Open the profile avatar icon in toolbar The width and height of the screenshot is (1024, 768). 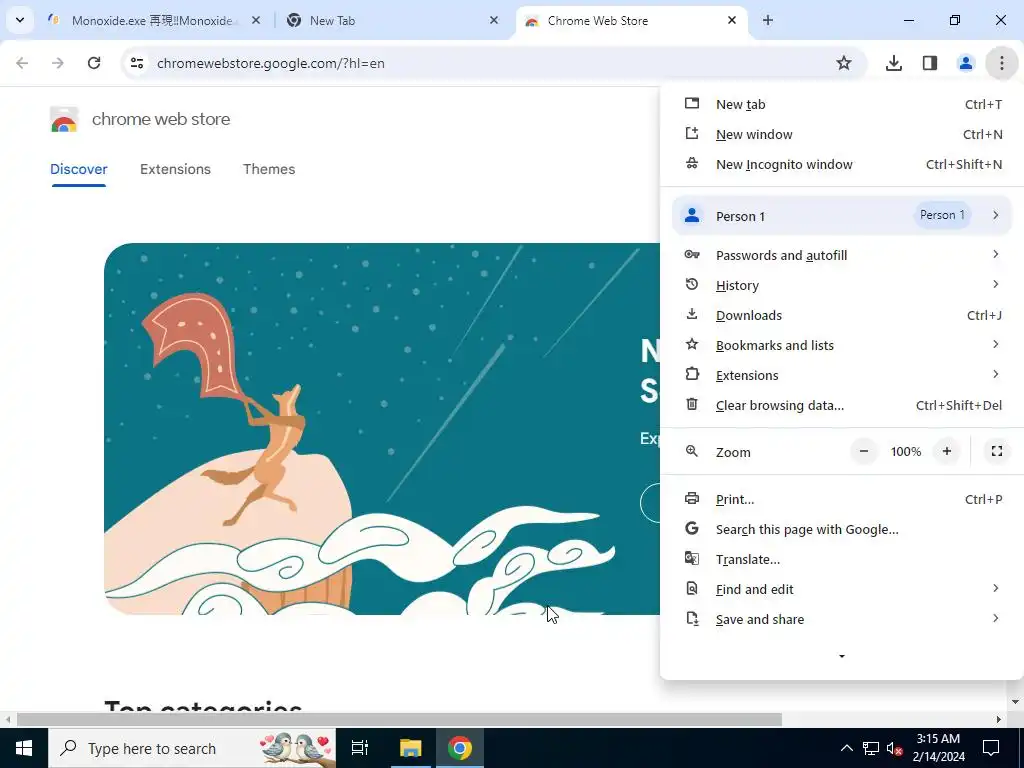pos(966,63)
